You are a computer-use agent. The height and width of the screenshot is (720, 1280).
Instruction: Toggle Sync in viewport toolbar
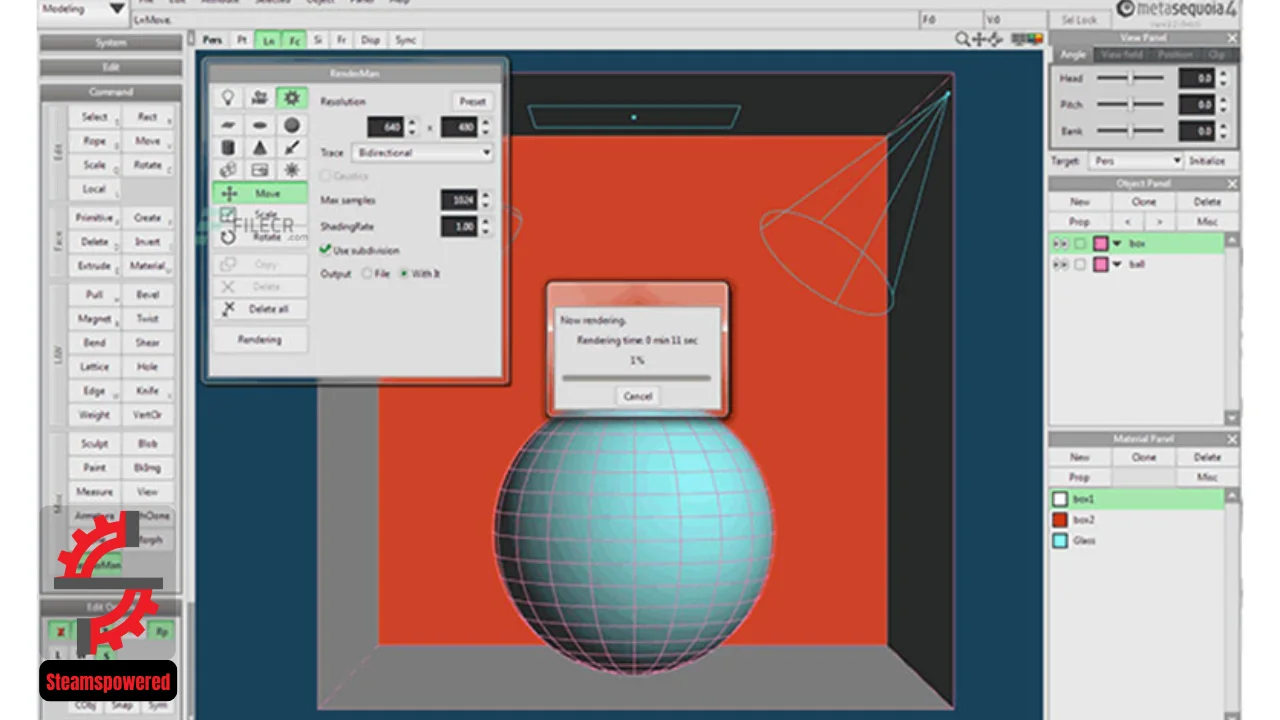pos(405,40)
